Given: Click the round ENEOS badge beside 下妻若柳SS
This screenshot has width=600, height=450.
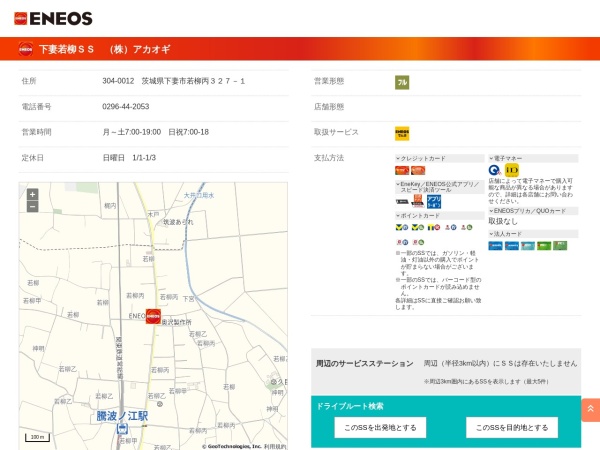Looking at the screenshot, I should coord(26,49).
